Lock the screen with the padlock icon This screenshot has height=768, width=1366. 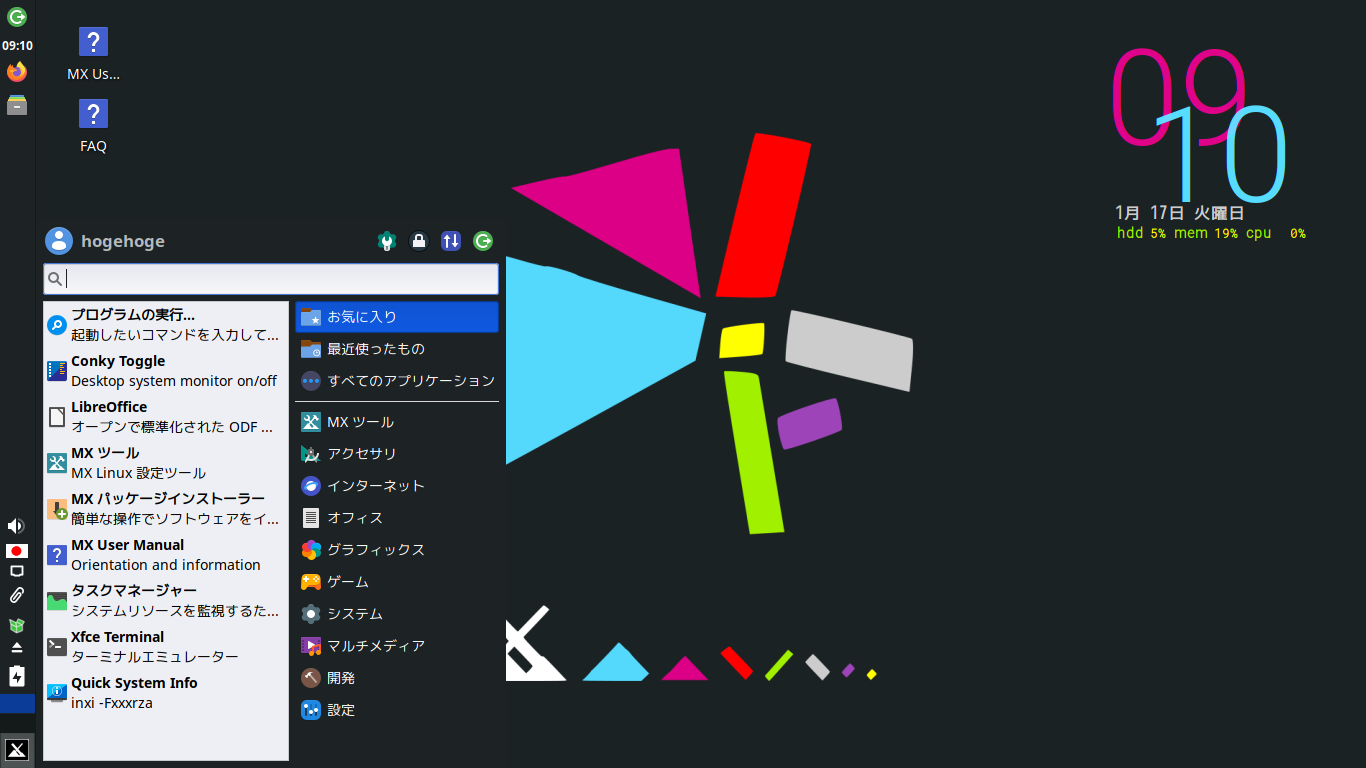pos(419,241)
